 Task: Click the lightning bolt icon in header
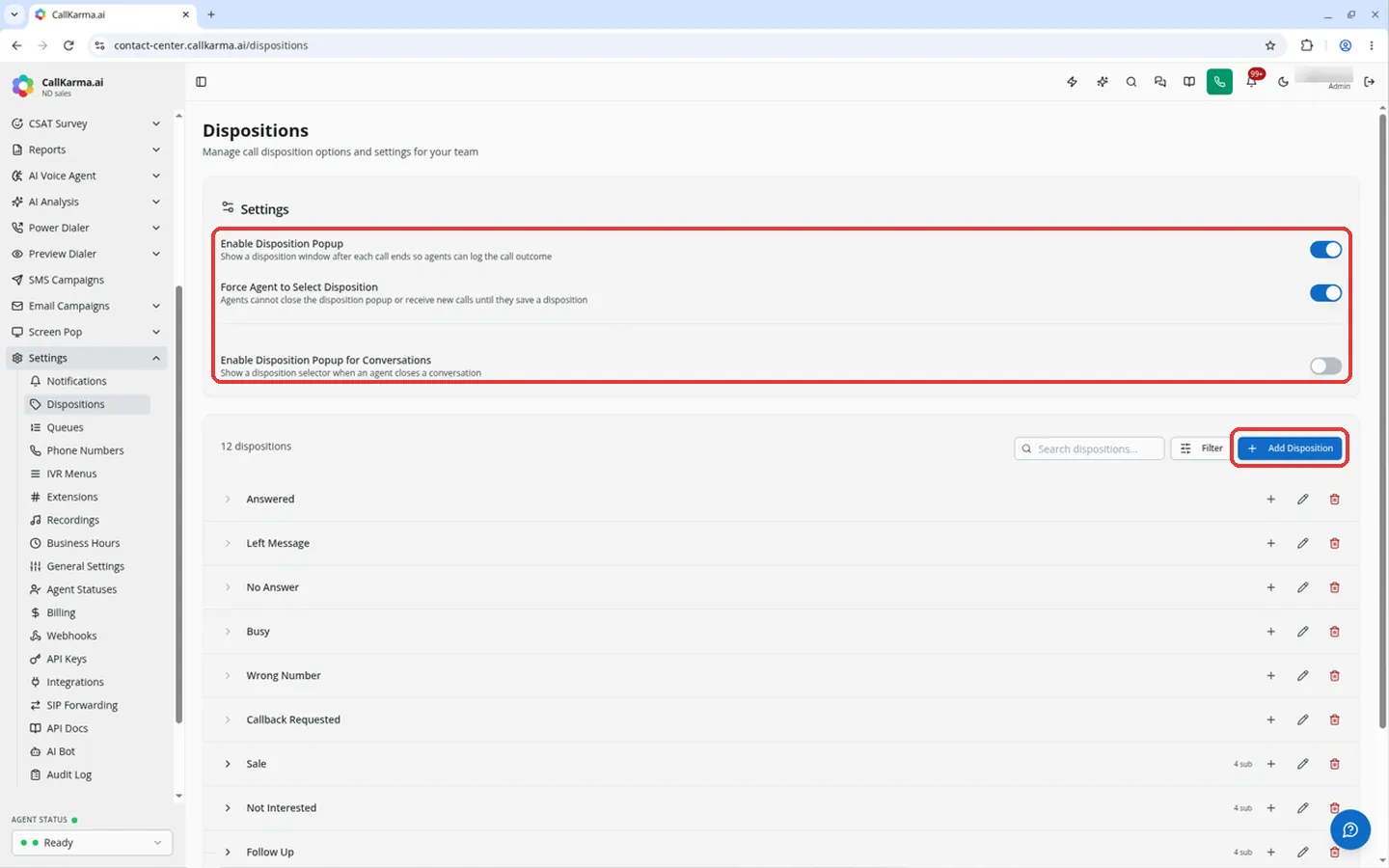[x=1072, y=82]
